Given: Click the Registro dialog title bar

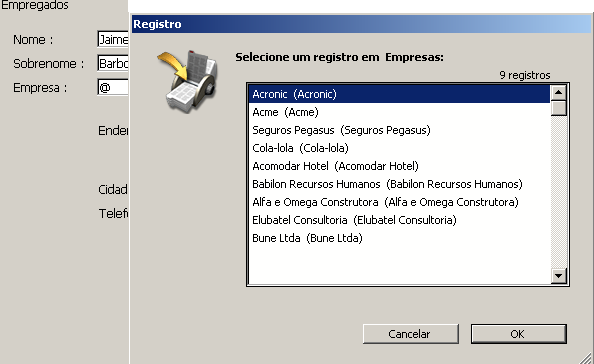Looking at the screenshot, I should pos(361,24).
